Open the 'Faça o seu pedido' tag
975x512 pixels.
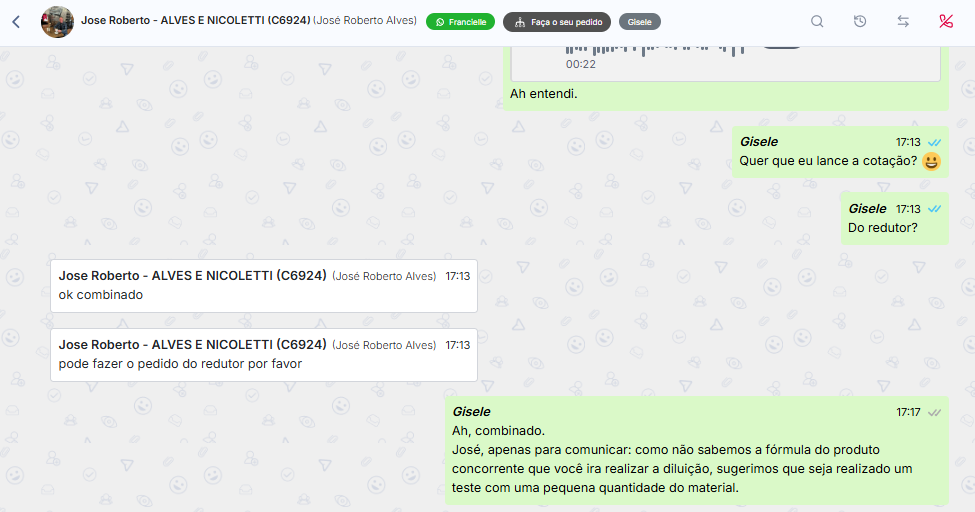click(x=557, y=22)
